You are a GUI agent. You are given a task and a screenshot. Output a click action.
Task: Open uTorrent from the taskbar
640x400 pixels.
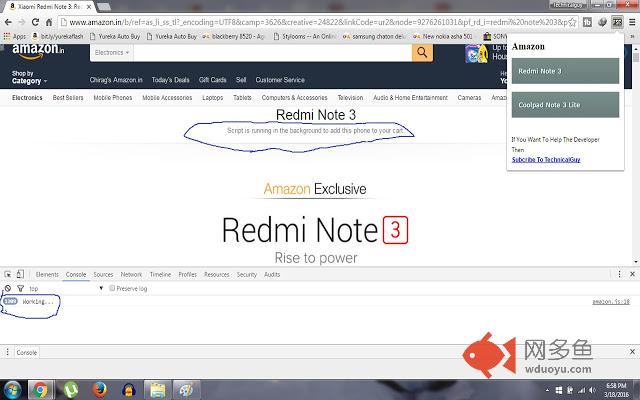71,390
